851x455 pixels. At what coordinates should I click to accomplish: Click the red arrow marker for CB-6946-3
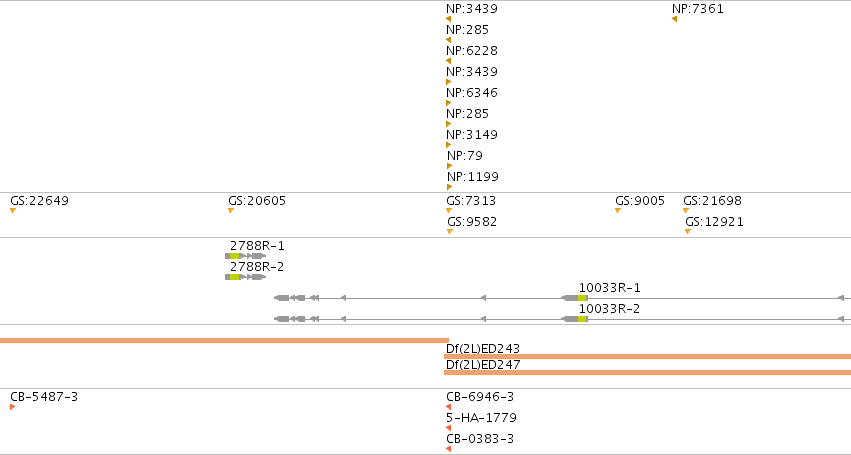pos(448,407)
